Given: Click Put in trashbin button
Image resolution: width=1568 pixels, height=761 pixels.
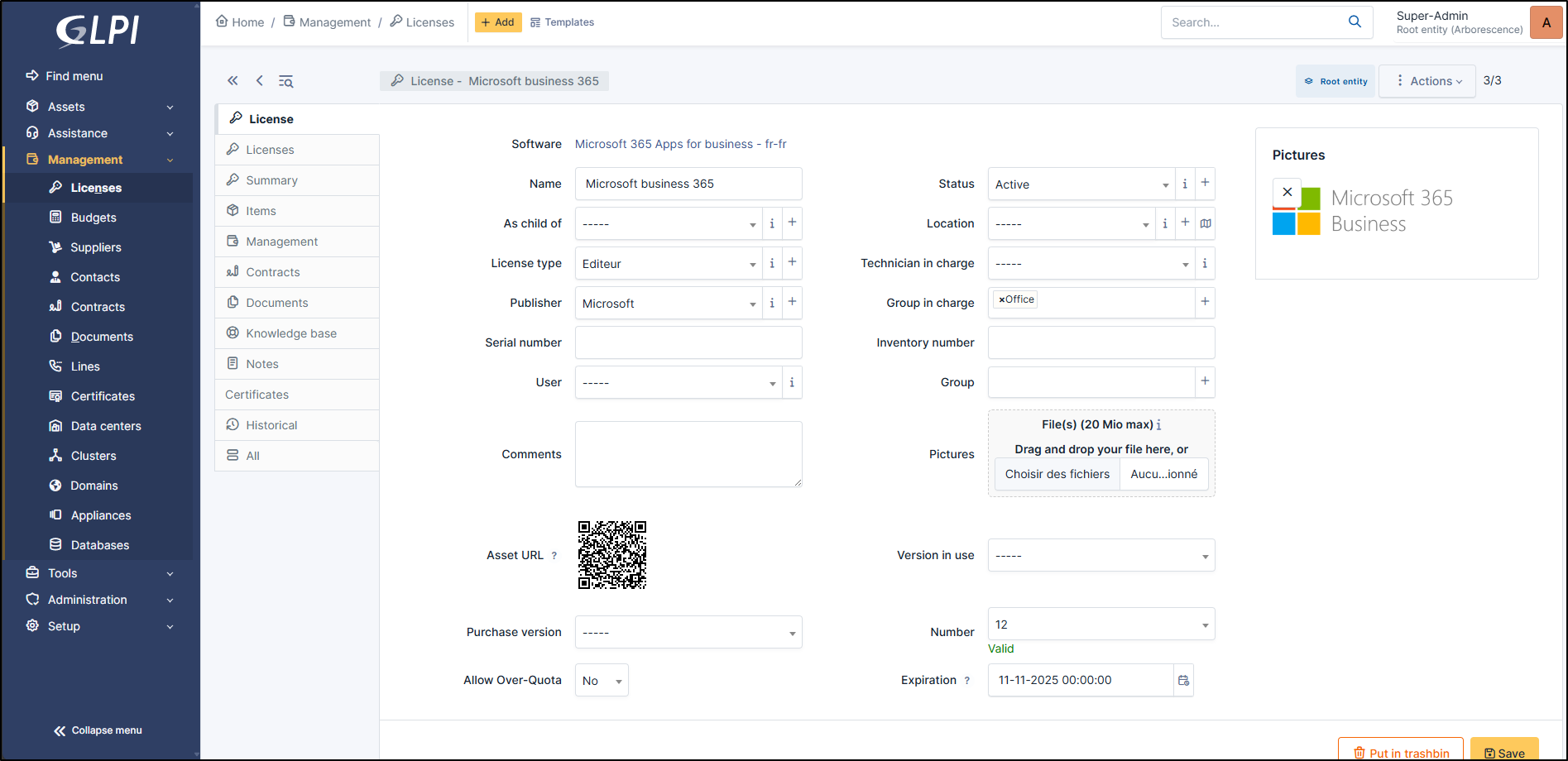Looking at the screenshot, I should pyautogui.click(x=1401, y=751).
